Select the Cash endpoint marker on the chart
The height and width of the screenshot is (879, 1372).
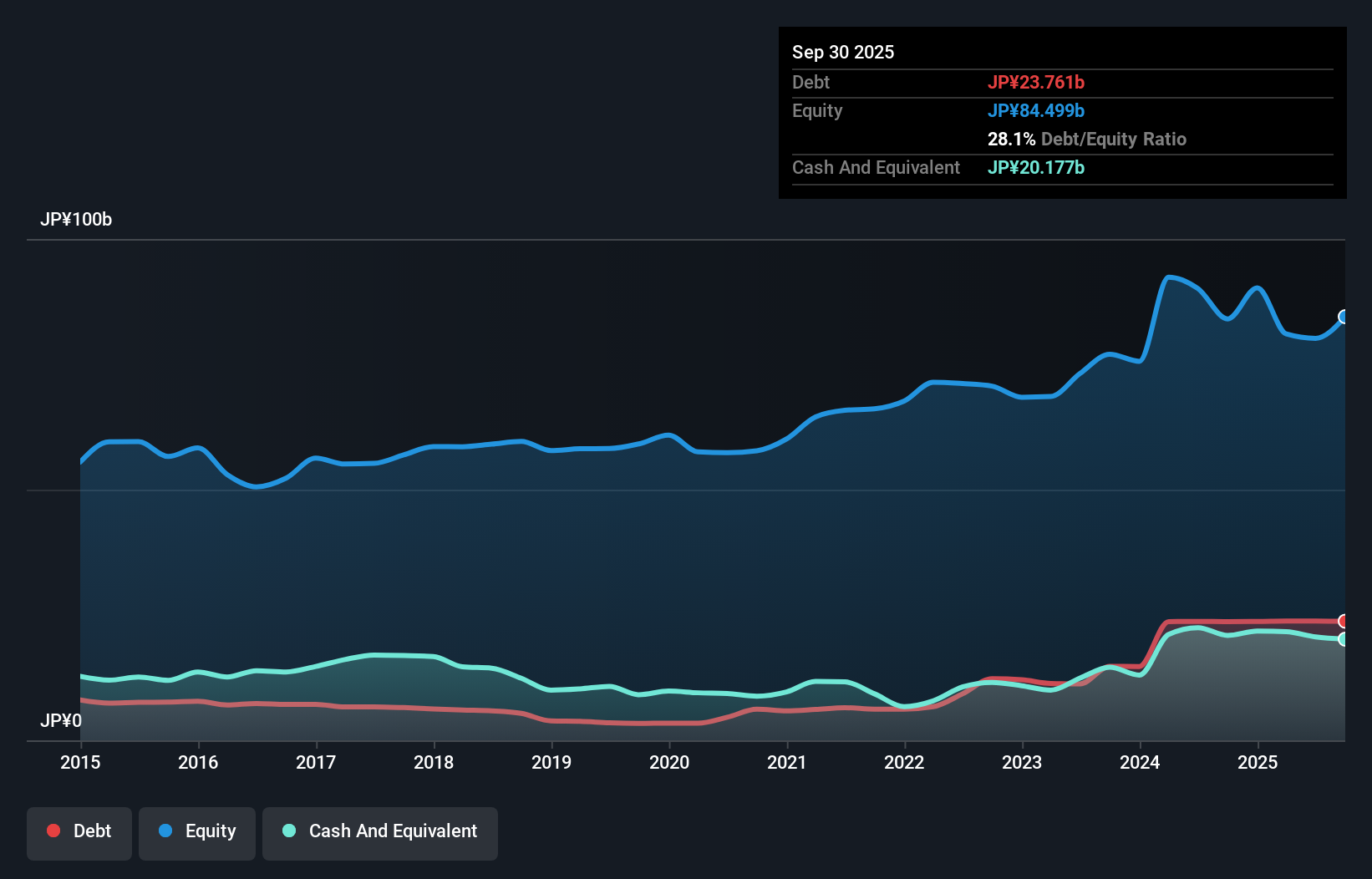pyautogui.click(x=1344, y=639)
